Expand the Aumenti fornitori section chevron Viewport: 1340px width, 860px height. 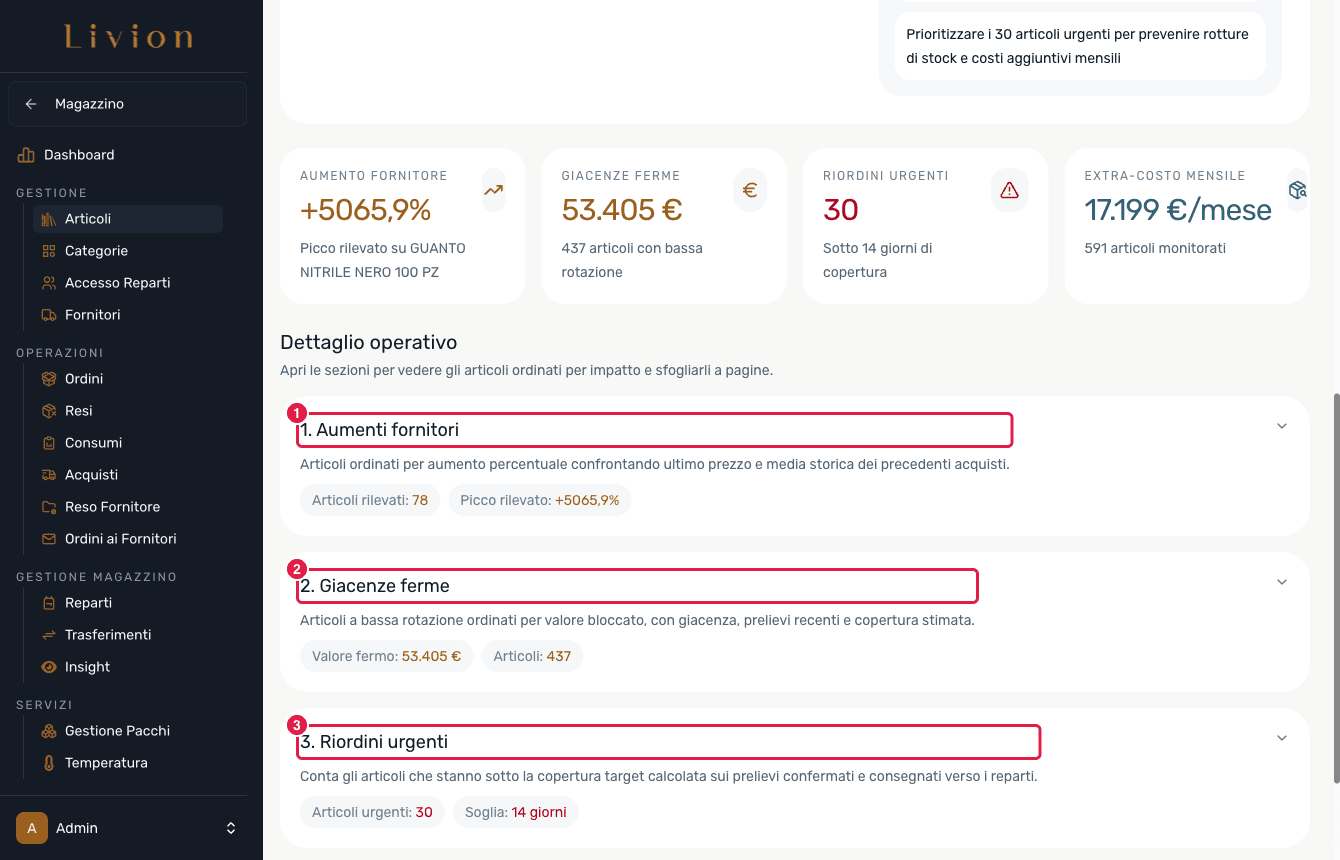1282,426
